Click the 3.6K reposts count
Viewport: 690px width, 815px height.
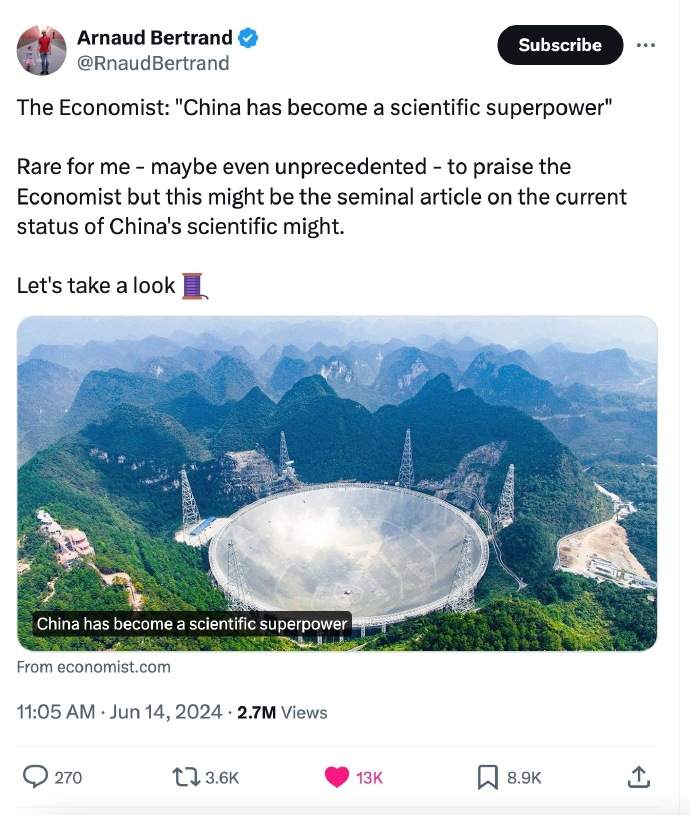pos(222,777)
